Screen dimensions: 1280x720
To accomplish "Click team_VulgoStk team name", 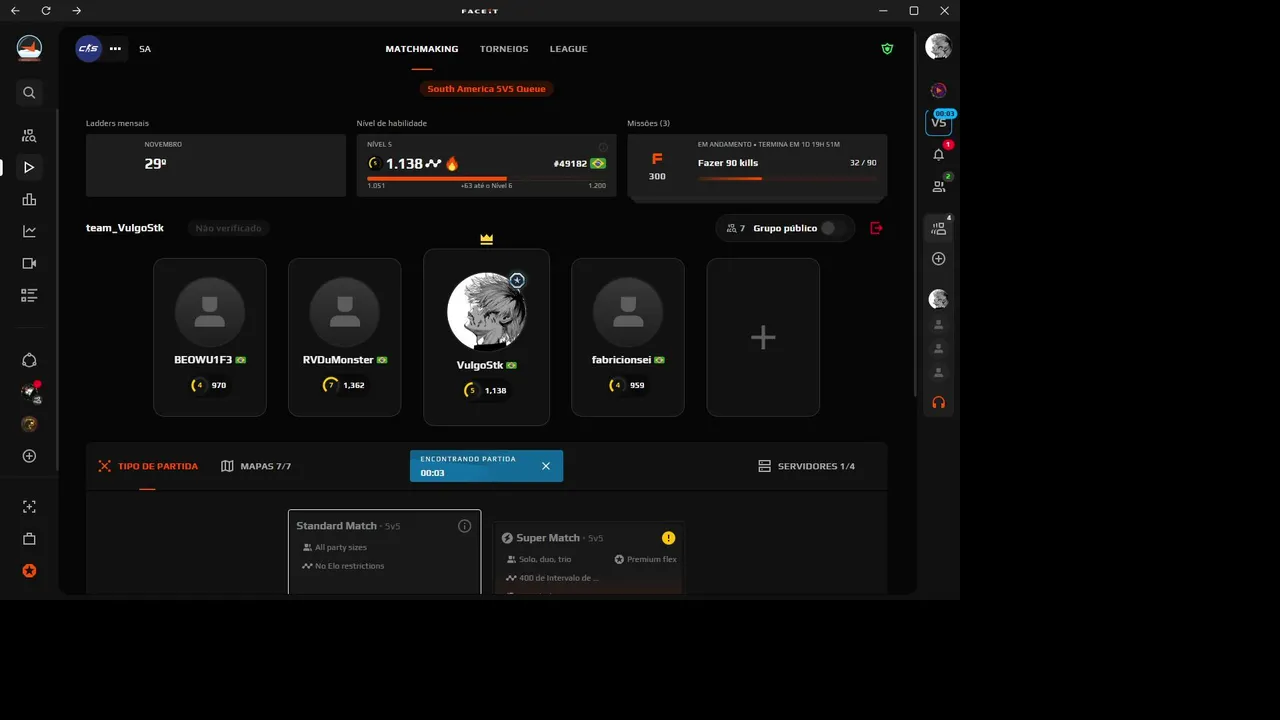I will click(x=125, y=228).
